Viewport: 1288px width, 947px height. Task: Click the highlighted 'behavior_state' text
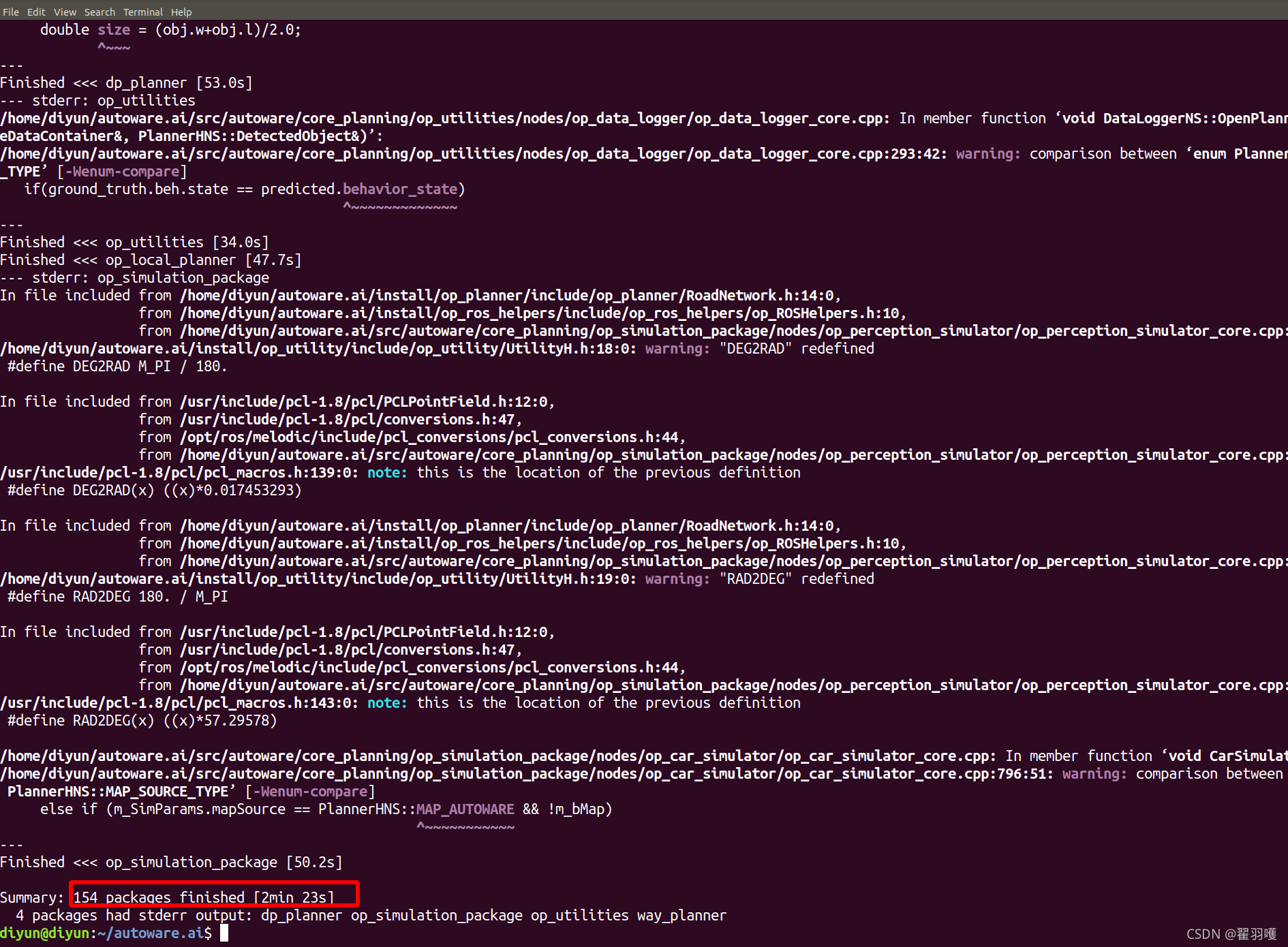(x=400, y=189)
